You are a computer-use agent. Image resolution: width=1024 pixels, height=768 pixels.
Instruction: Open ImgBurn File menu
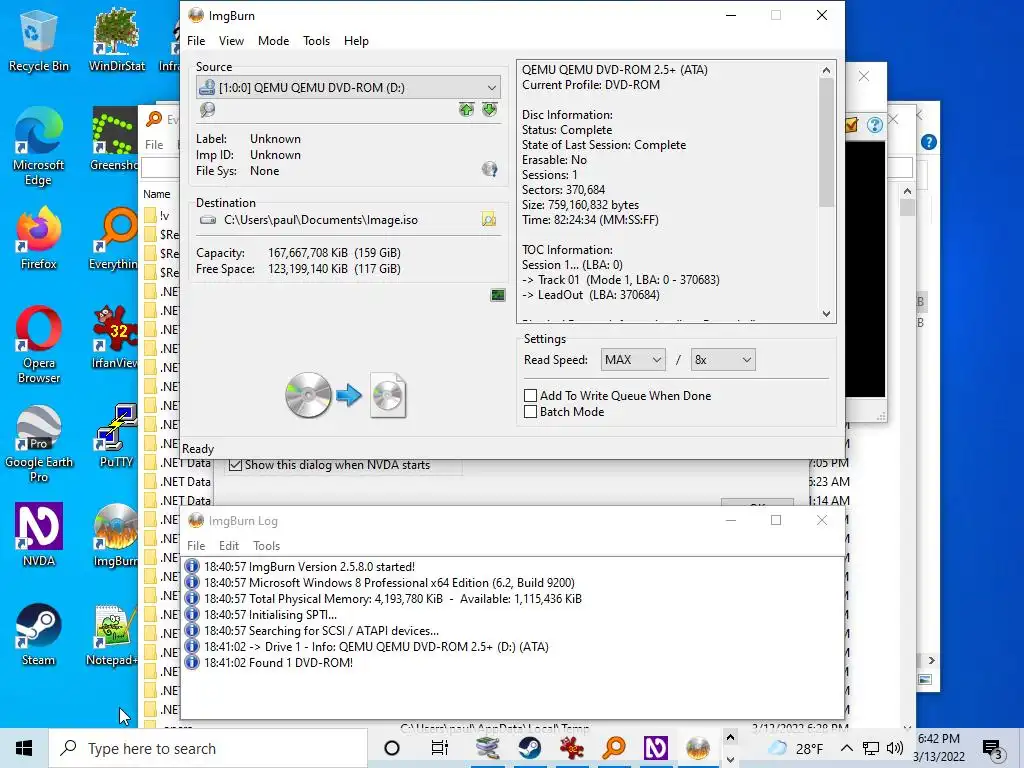[196, 40]
